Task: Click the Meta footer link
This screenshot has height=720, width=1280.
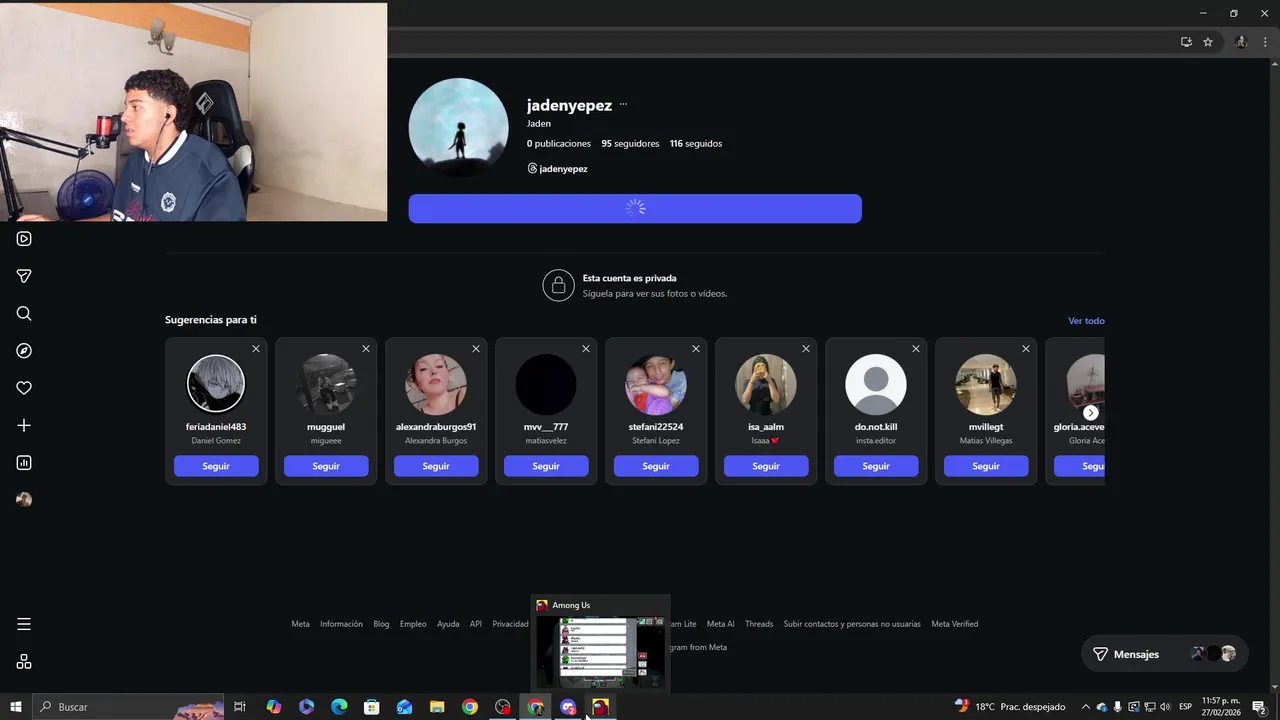Action: coord(301,624)
